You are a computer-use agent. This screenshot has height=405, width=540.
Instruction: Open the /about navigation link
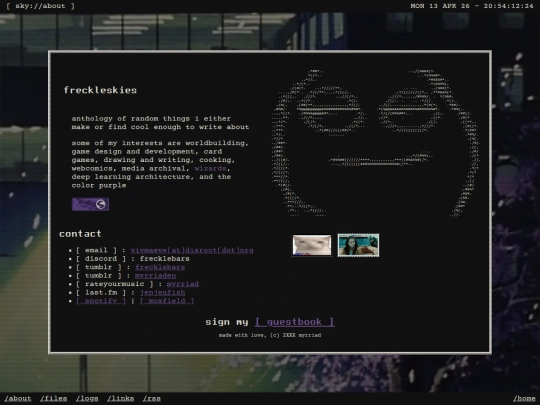tap(18, 398)
